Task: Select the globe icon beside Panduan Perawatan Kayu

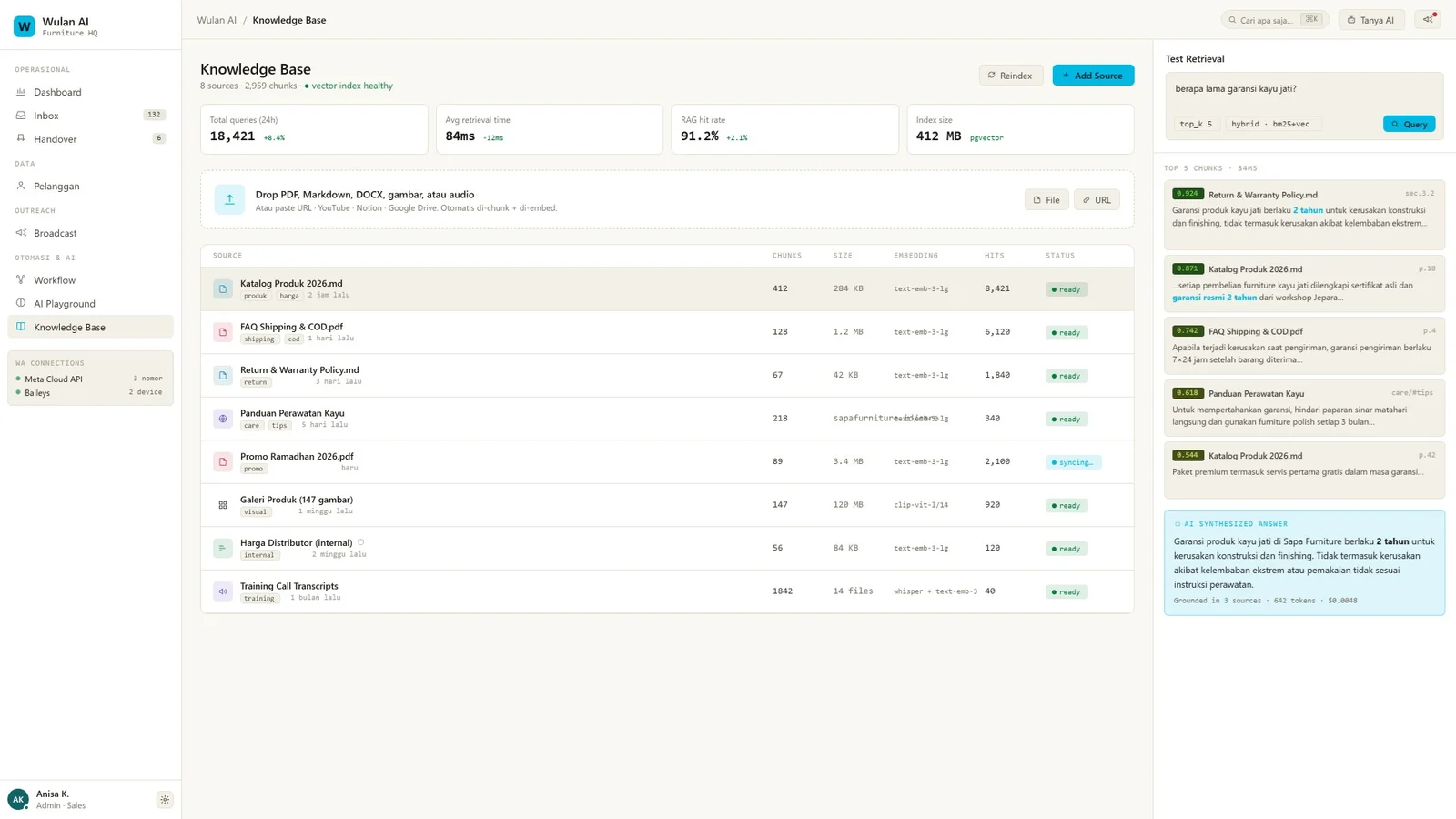Action: click(222, 419)
